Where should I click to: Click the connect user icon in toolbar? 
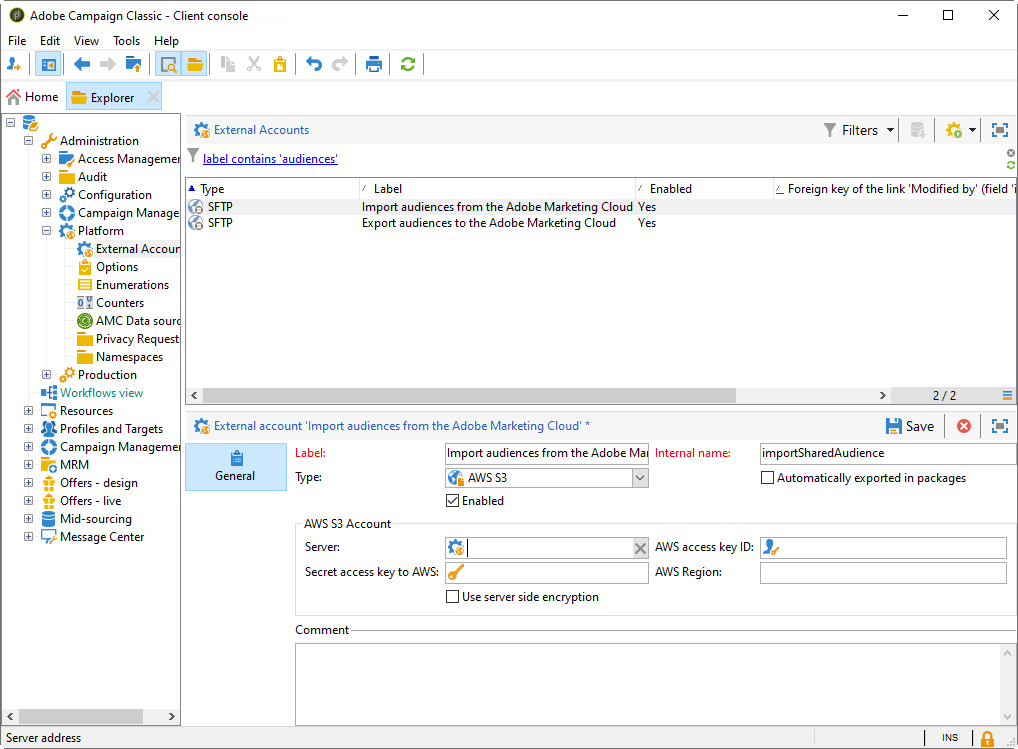(14, 64)
